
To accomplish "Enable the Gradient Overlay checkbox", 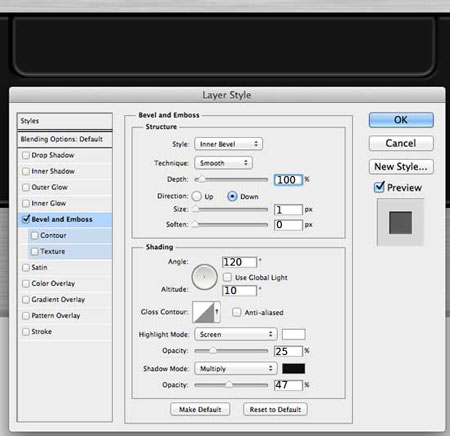I will (26, 299).
